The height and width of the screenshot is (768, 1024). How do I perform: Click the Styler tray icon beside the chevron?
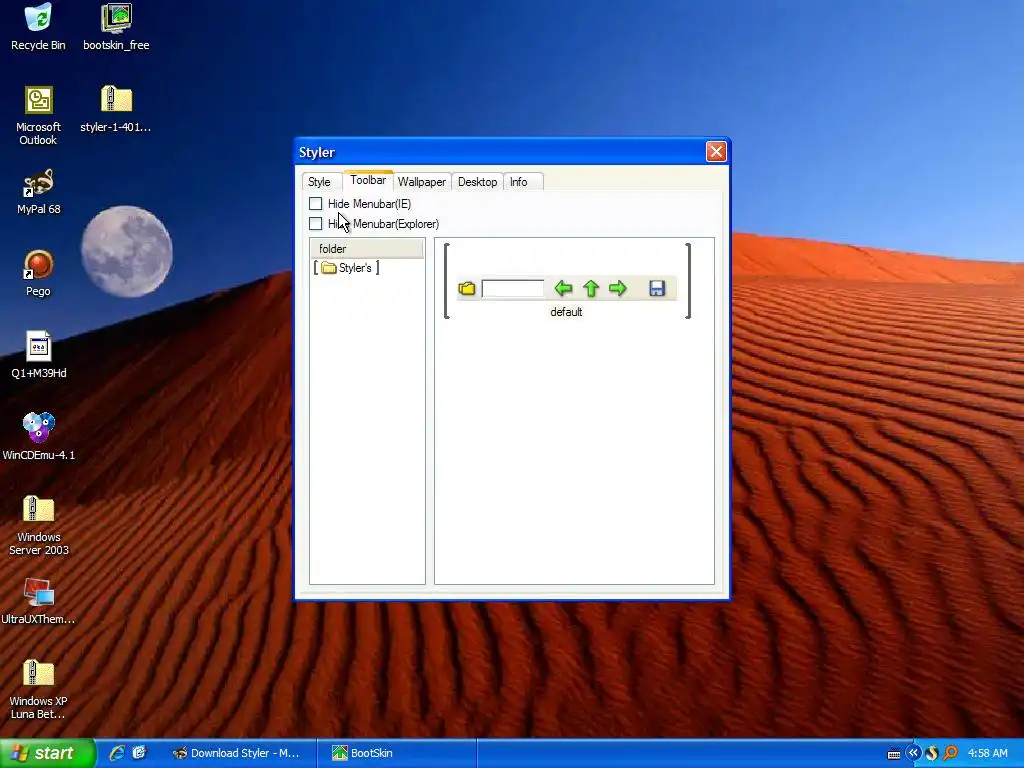point(932,753)
